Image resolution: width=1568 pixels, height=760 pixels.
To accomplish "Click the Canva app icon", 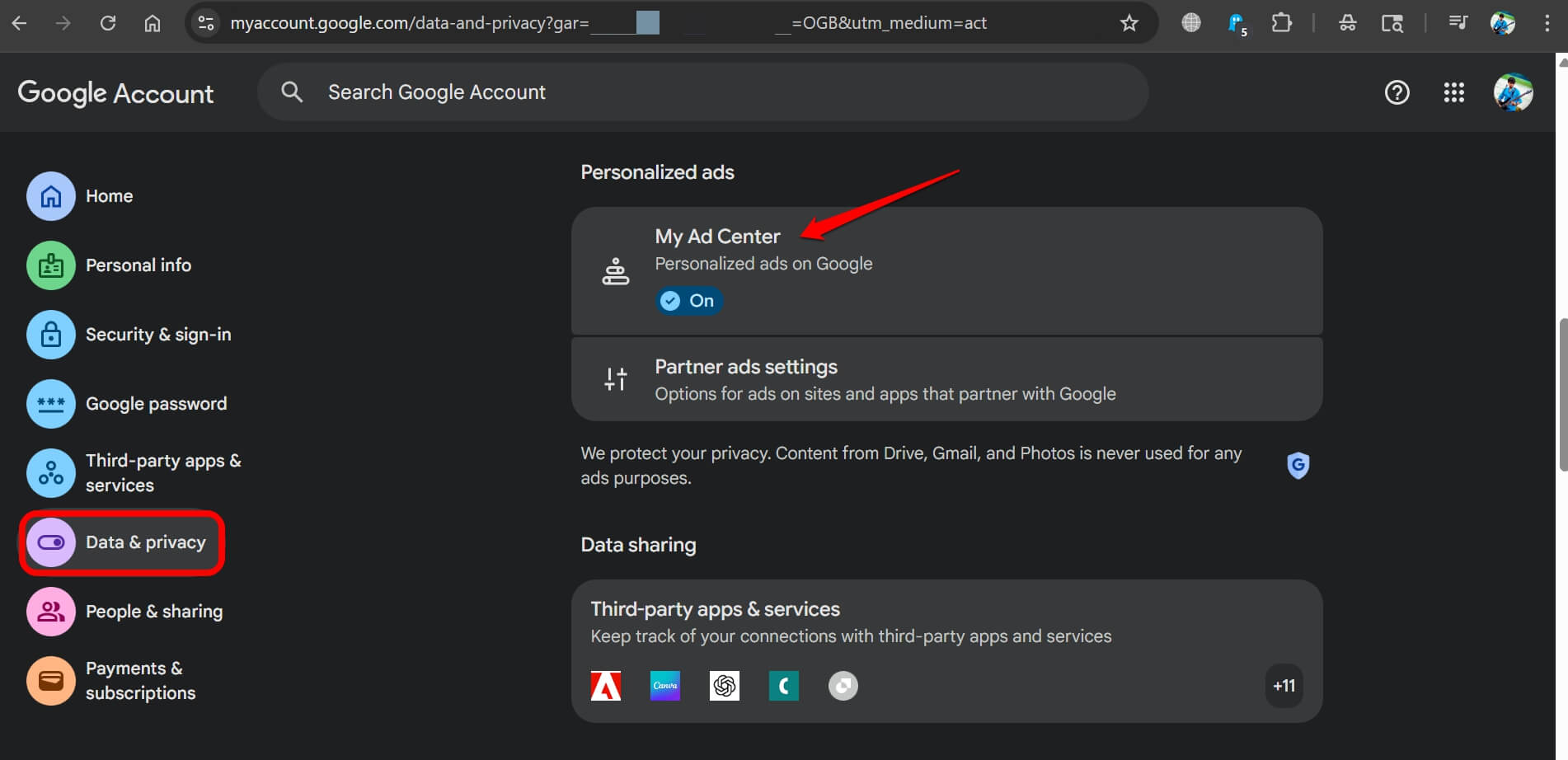I will pos(665,686).
